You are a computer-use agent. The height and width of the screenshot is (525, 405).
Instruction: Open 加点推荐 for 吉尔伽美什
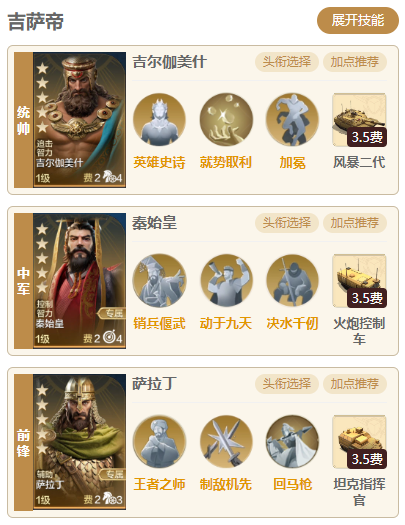point(355,62)
